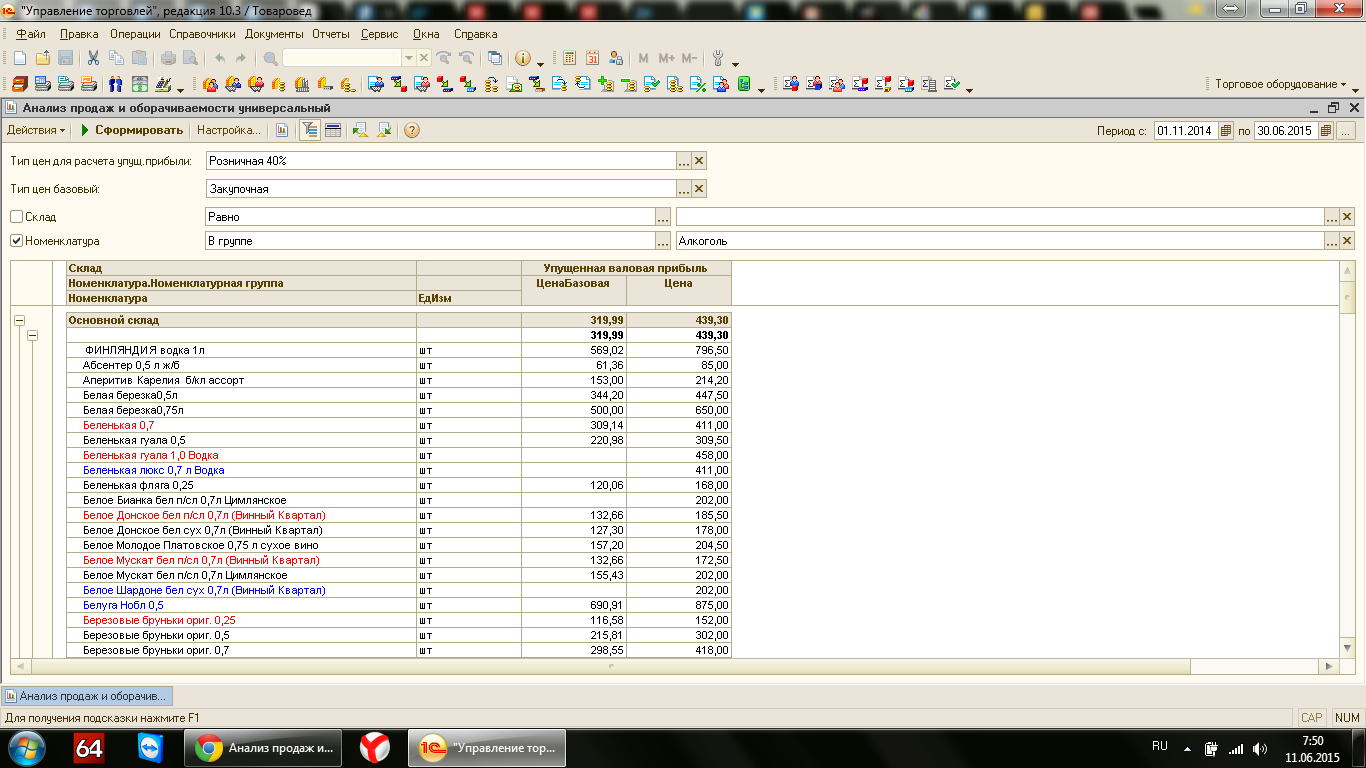Open the windows list icon
Screen dimensions: 1366x768
coord(494,58)
